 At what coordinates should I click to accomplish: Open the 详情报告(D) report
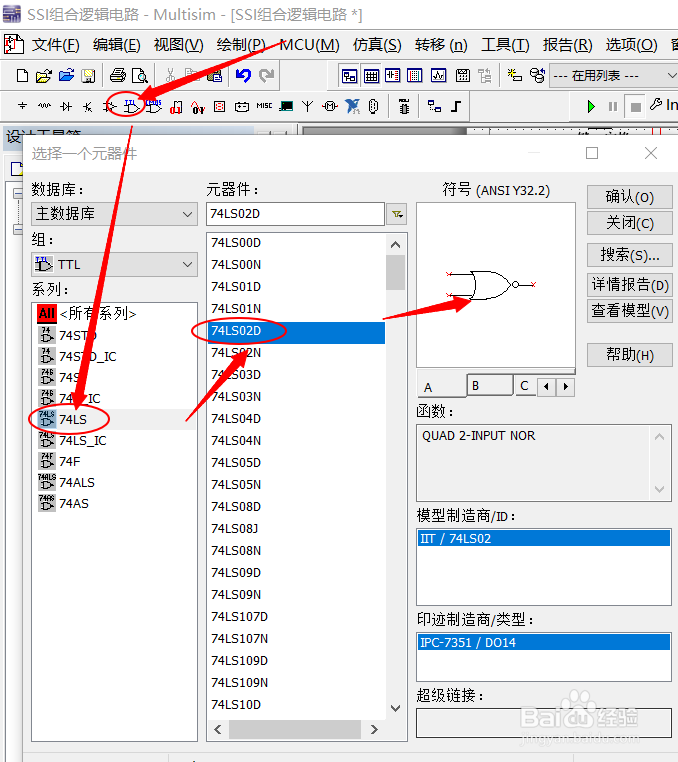click(x=629, y=284)
